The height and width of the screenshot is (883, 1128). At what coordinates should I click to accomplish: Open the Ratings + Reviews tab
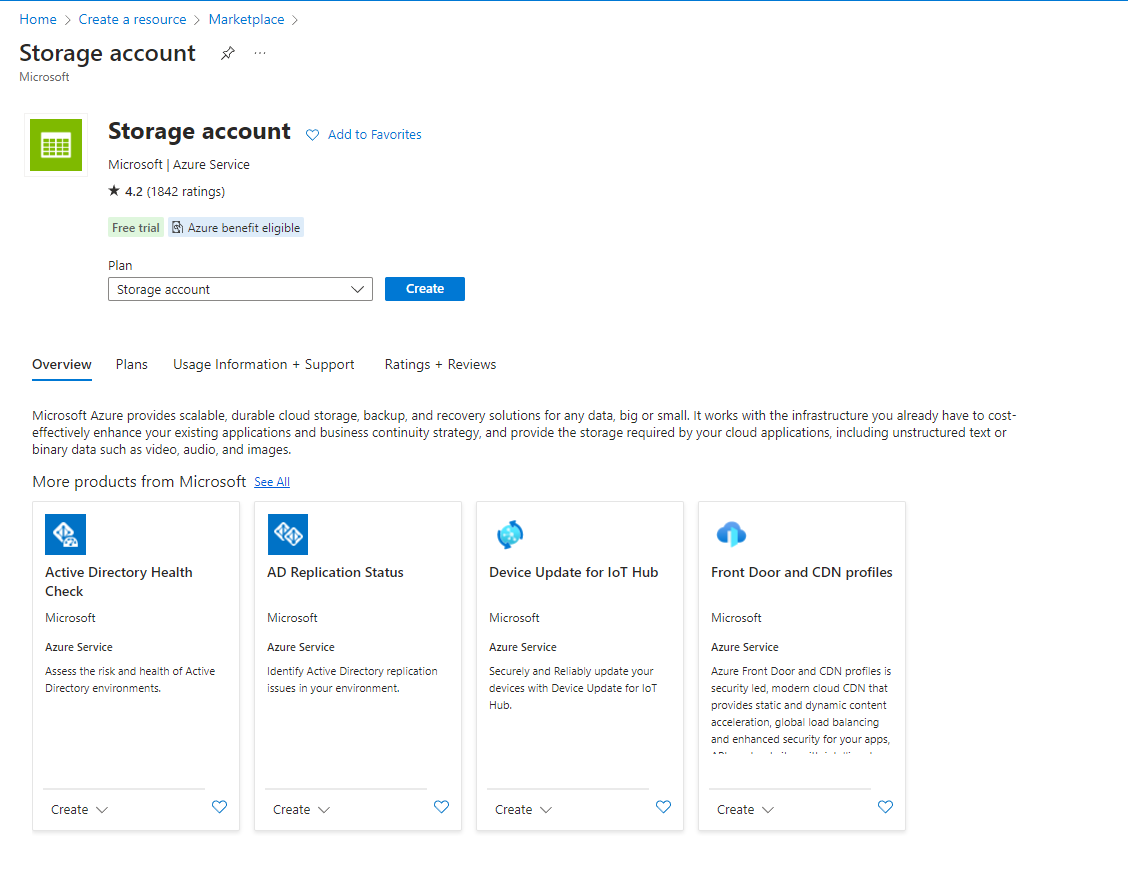(440, 364)
